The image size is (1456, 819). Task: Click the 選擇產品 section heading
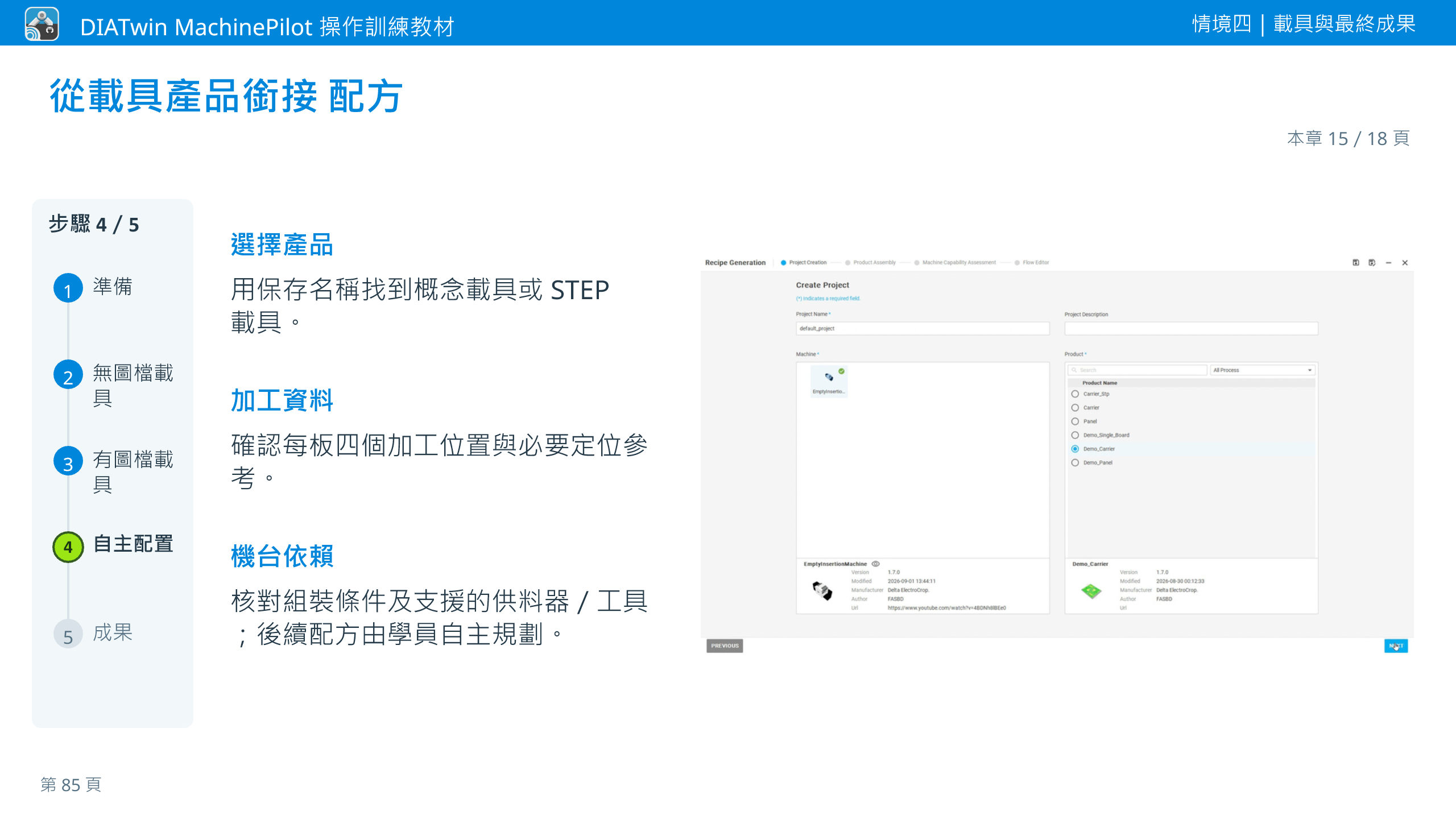click(x=282, y=245)
